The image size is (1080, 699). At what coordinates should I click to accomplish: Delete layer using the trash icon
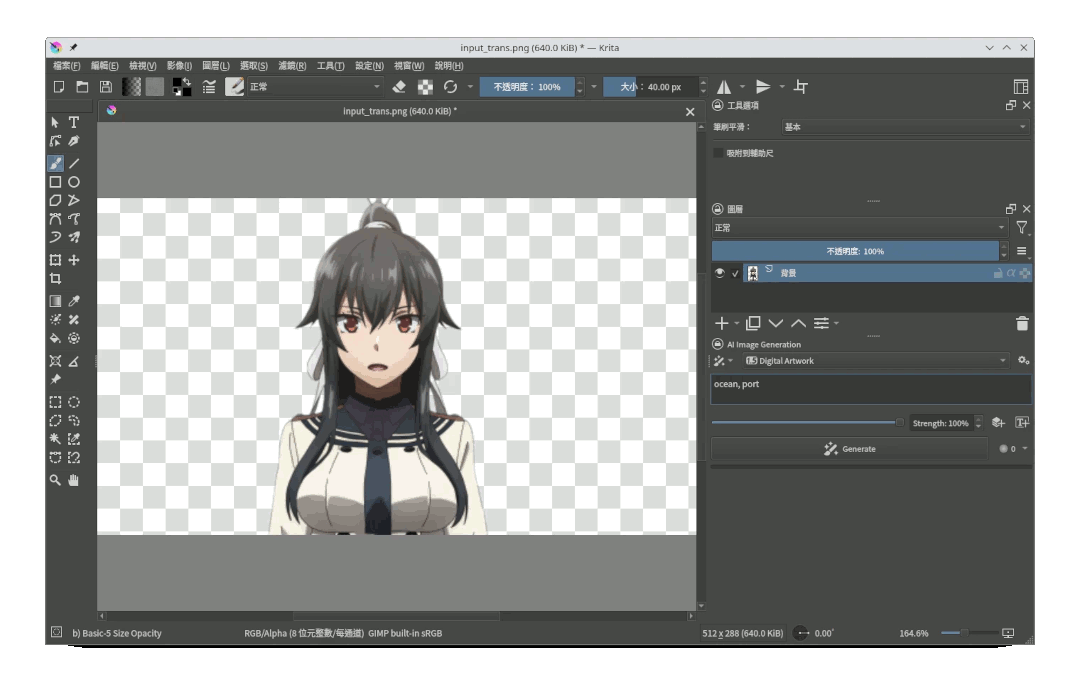[x=1022, y=323]
